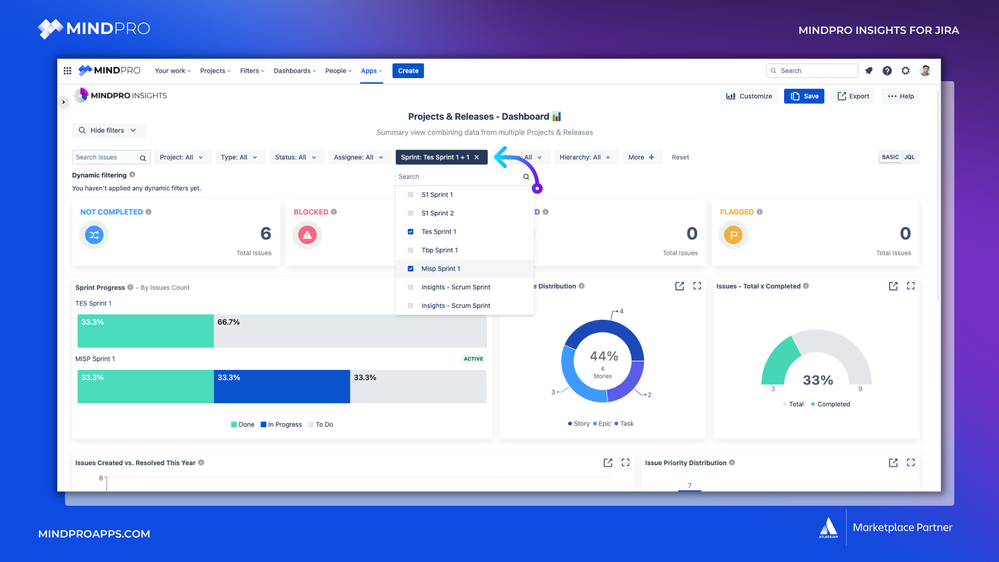Viewport: 999px width, 562px height.
Task: Open the Filters menu
Action: click(x=252, y=71)
